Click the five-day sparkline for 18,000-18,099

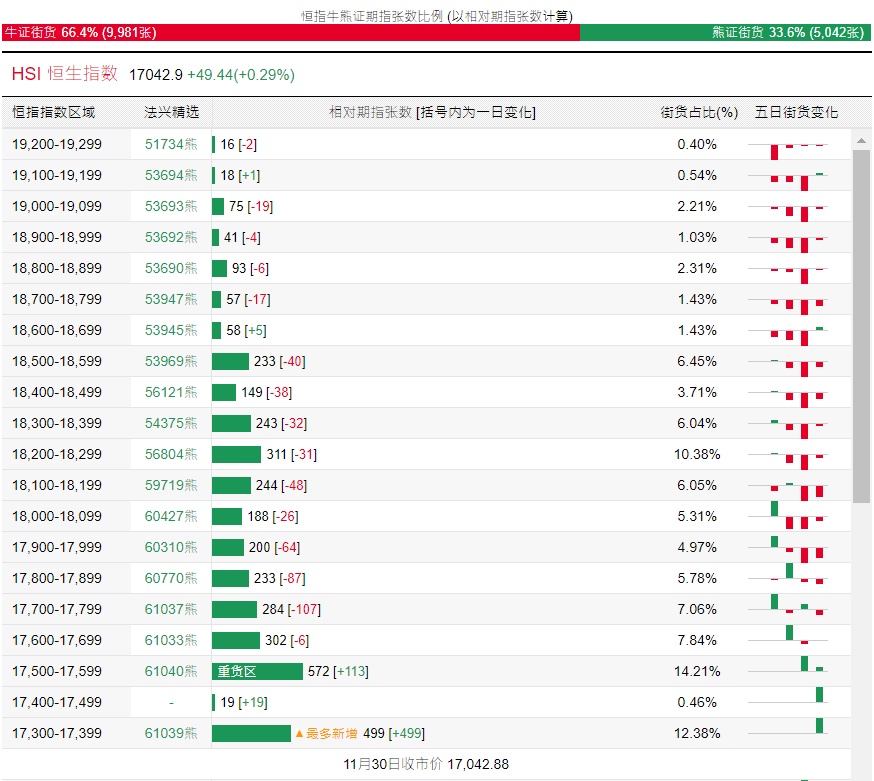click(x=797, y=516)
